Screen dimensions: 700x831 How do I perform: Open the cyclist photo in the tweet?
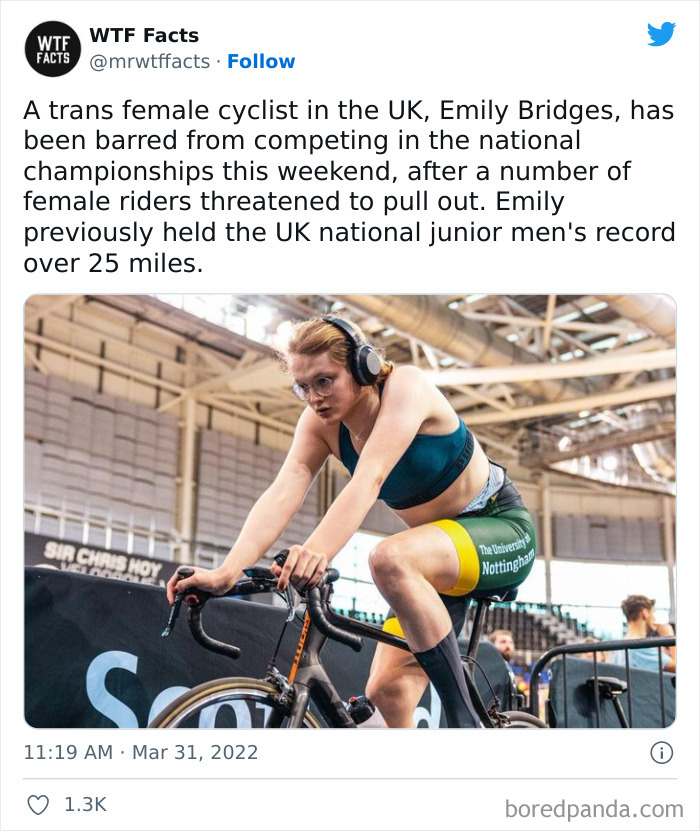pyautogui.click(x=350, y=510)
